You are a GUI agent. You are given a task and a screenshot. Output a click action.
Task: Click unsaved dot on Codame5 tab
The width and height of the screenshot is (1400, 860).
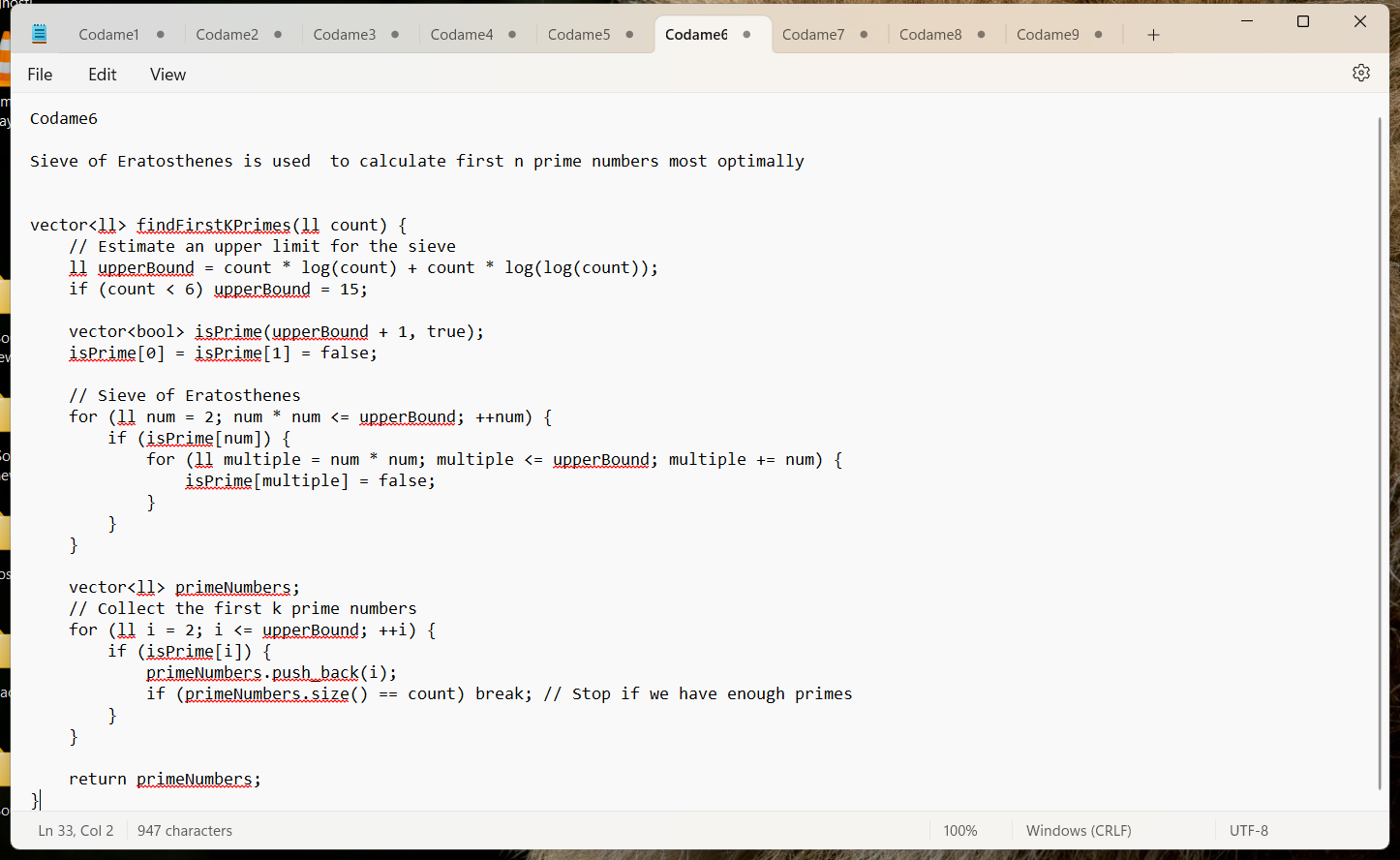629,35
